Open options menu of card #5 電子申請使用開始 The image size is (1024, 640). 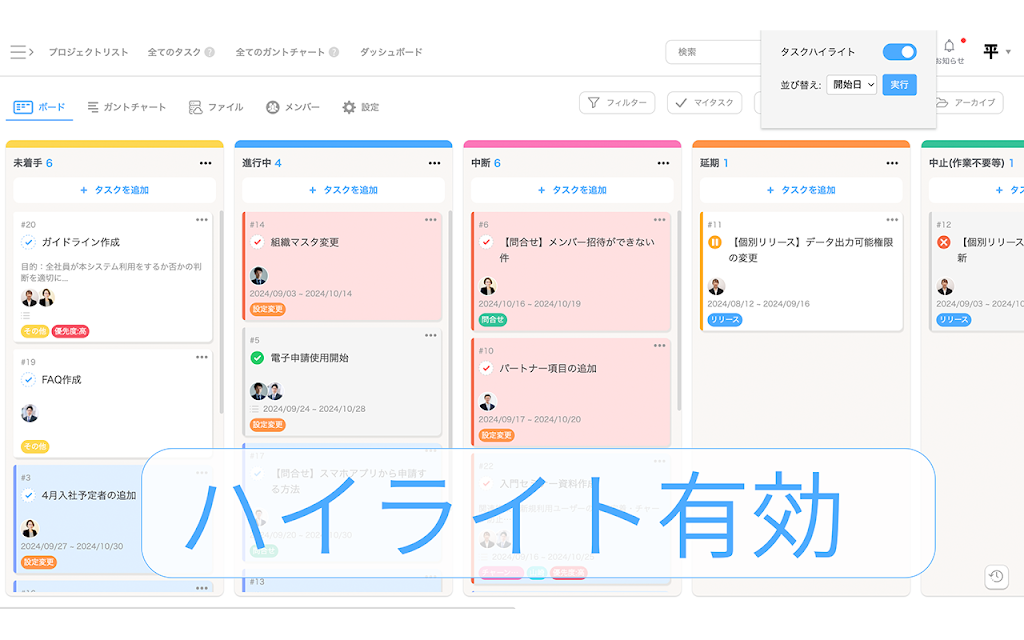click(430, 336)
